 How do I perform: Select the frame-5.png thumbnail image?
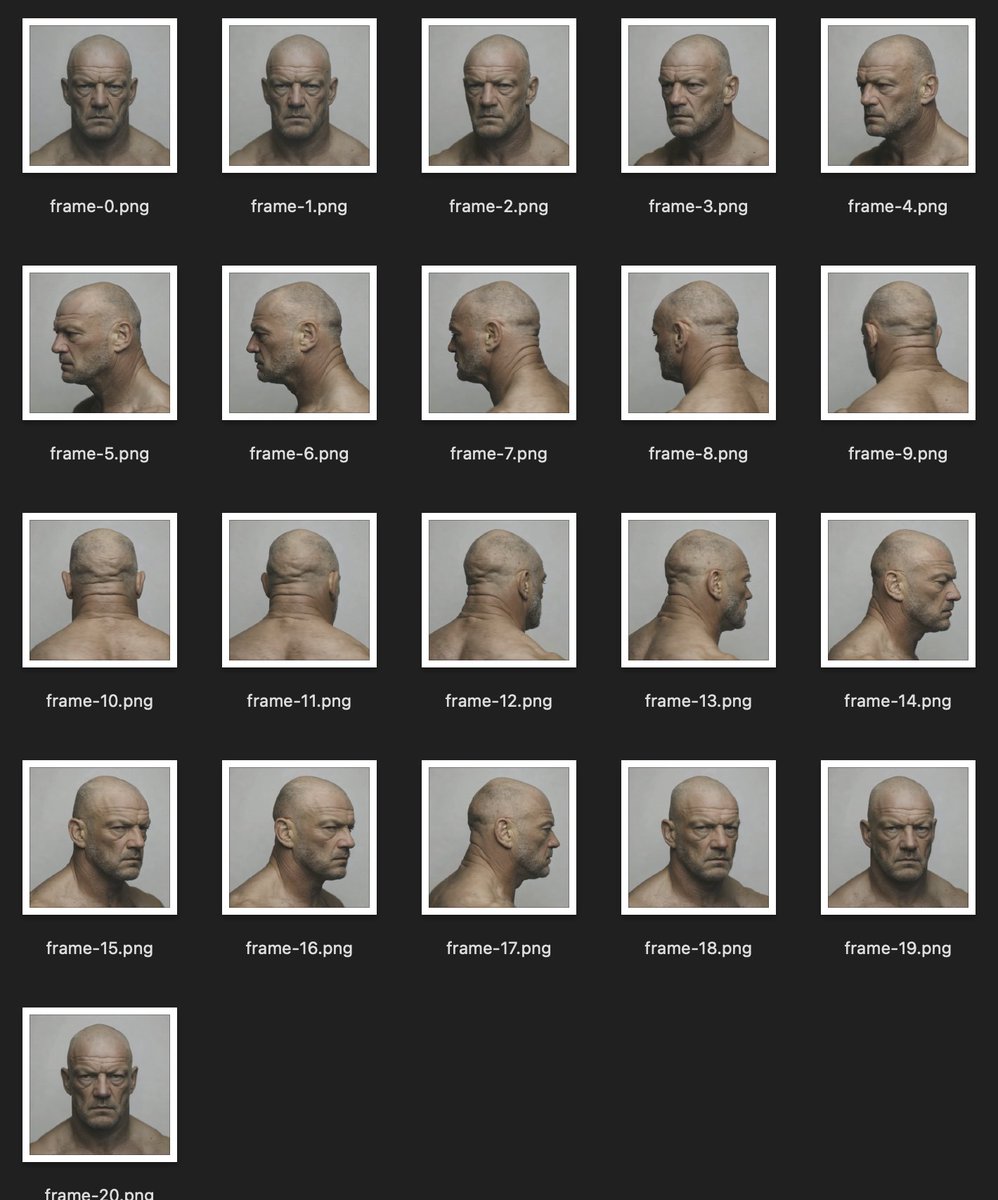click(99, 343)
